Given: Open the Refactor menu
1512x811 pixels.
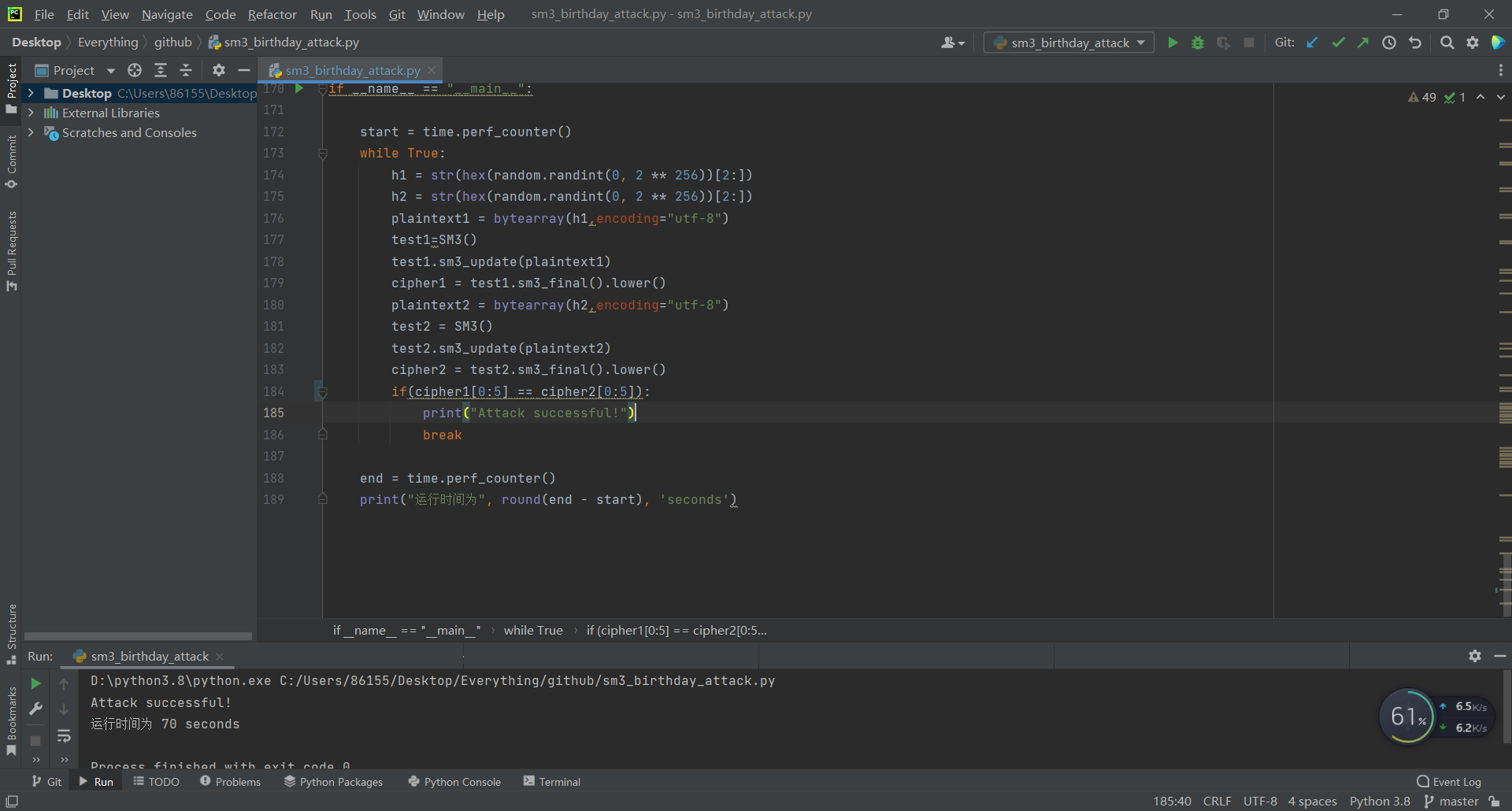Looking at the screenshot, I should click(x=272, y=14).
